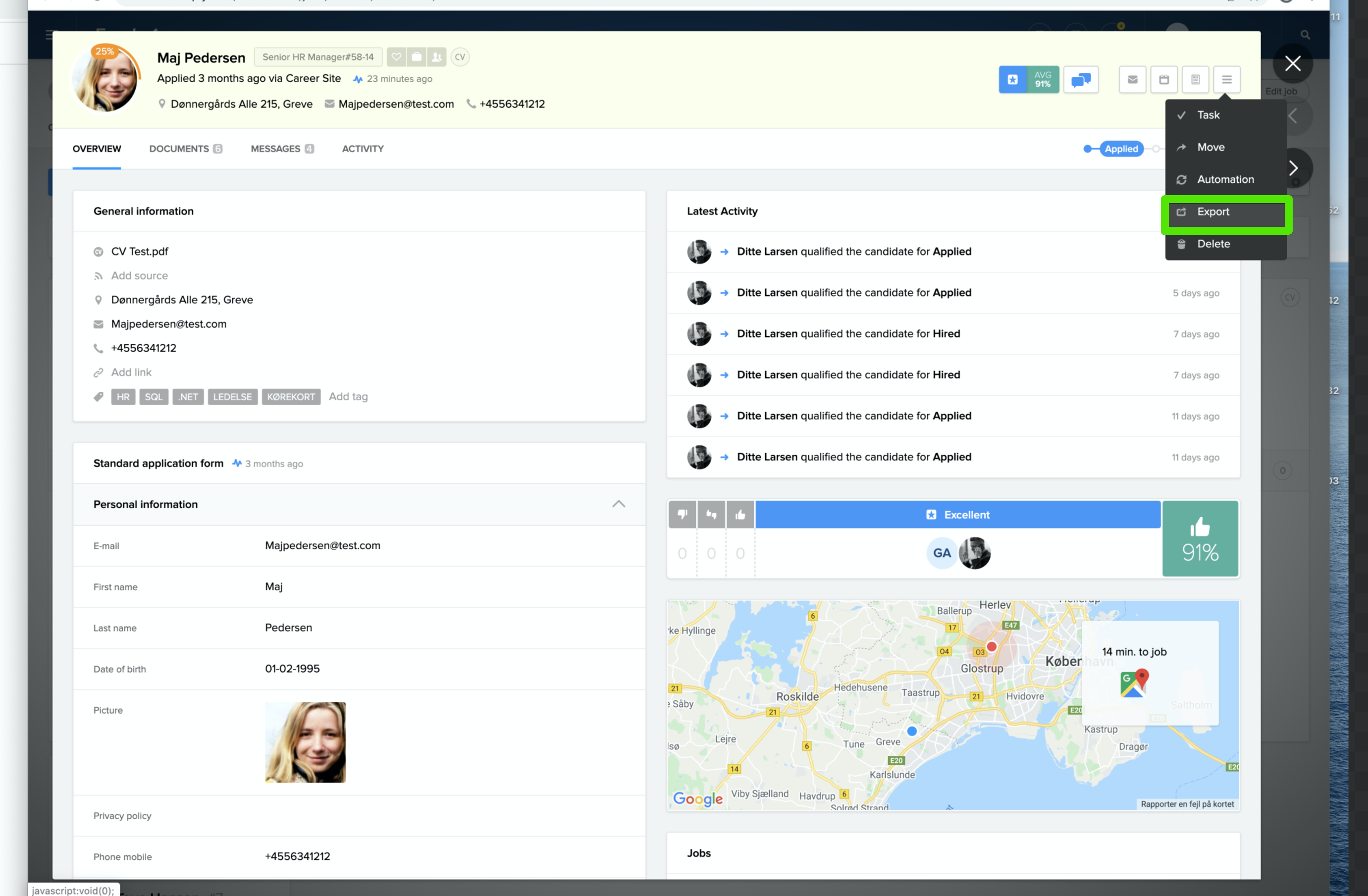1368x896 pixels.
Task: Open the hamburger actions menu button
Action: tap(1227, 79)
